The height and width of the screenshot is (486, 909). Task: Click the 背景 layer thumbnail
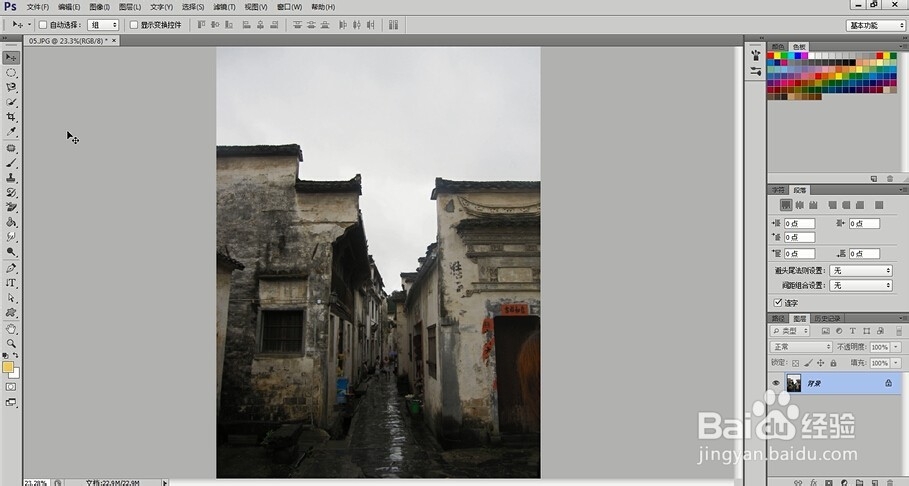pos(794,383)
